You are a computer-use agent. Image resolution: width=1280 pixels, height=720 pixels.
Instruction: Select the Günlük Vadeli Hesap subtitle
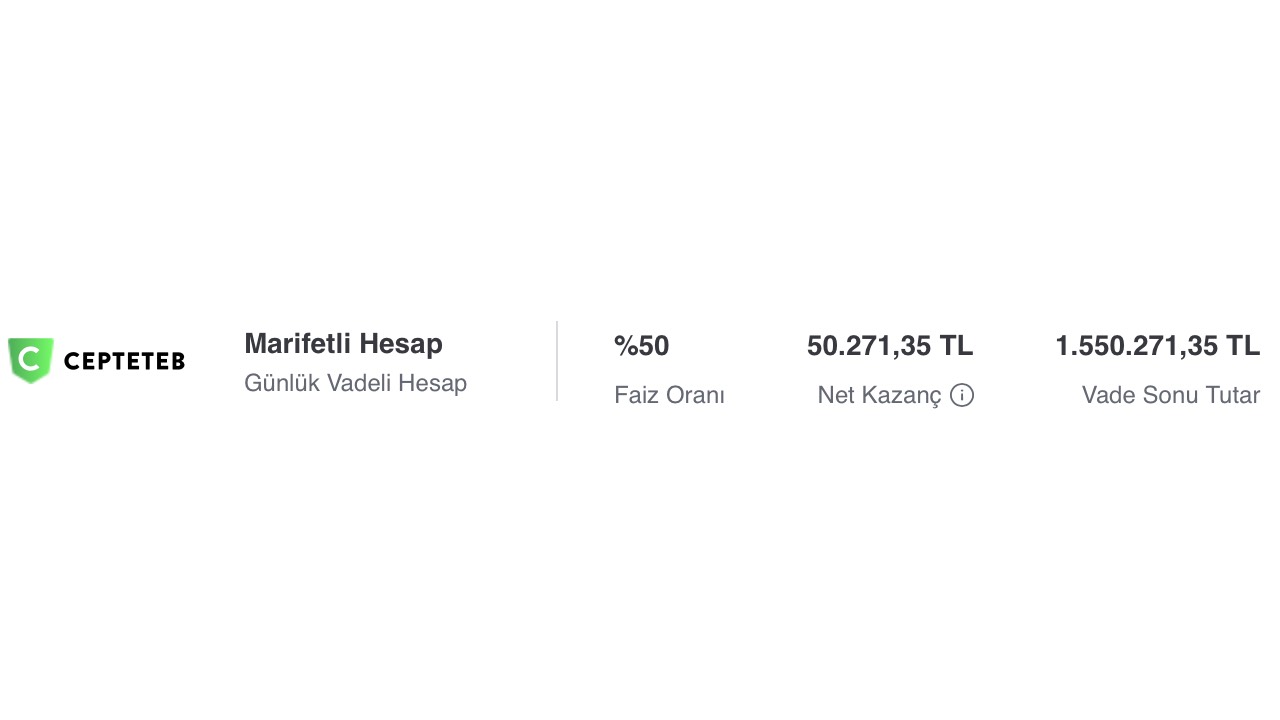[355, 383]
